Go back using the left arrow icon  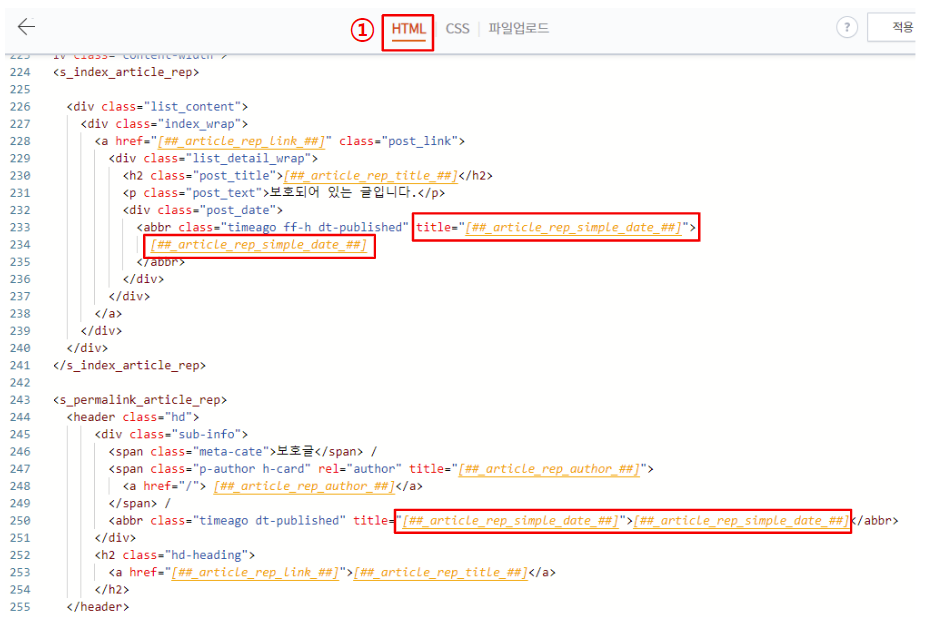(26, 27)
